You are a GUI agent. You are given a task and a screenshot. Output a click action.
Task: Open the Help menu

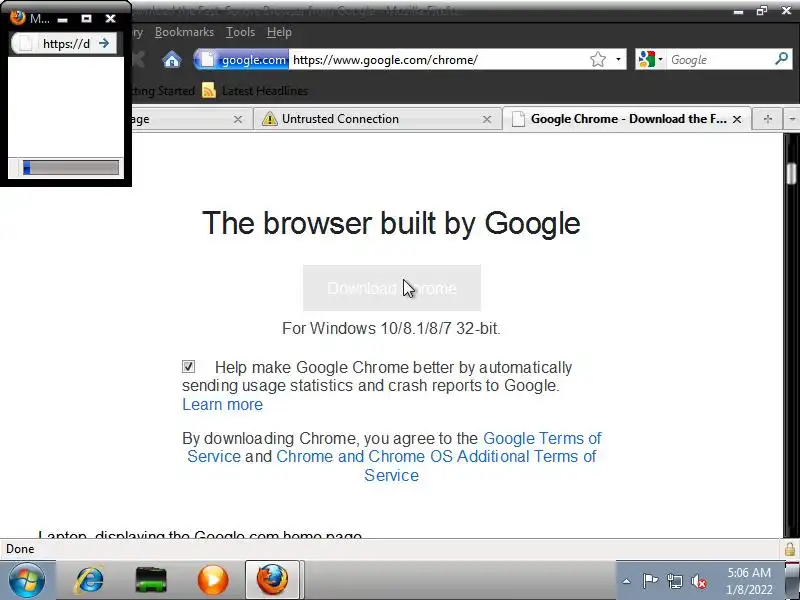(279, 32)
